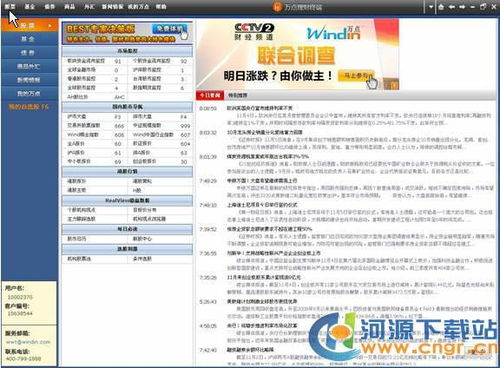The width and height of the screenshot is (500, 368).
Task: Click the 免费体验 button on BEST banner
Action: pos(169,29)
